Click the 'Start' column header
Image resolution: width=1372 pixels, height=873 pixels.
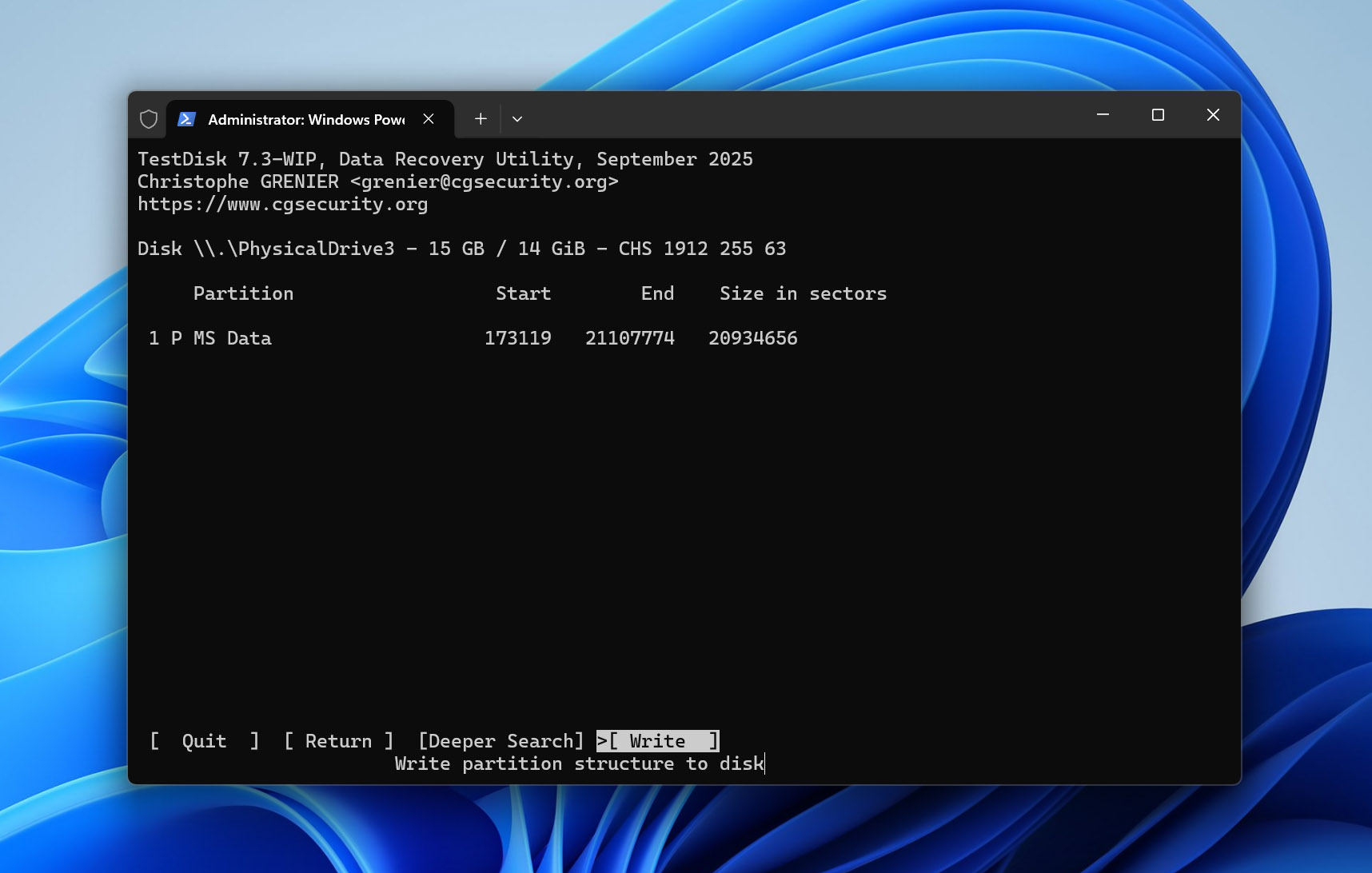tap(524, 293)
